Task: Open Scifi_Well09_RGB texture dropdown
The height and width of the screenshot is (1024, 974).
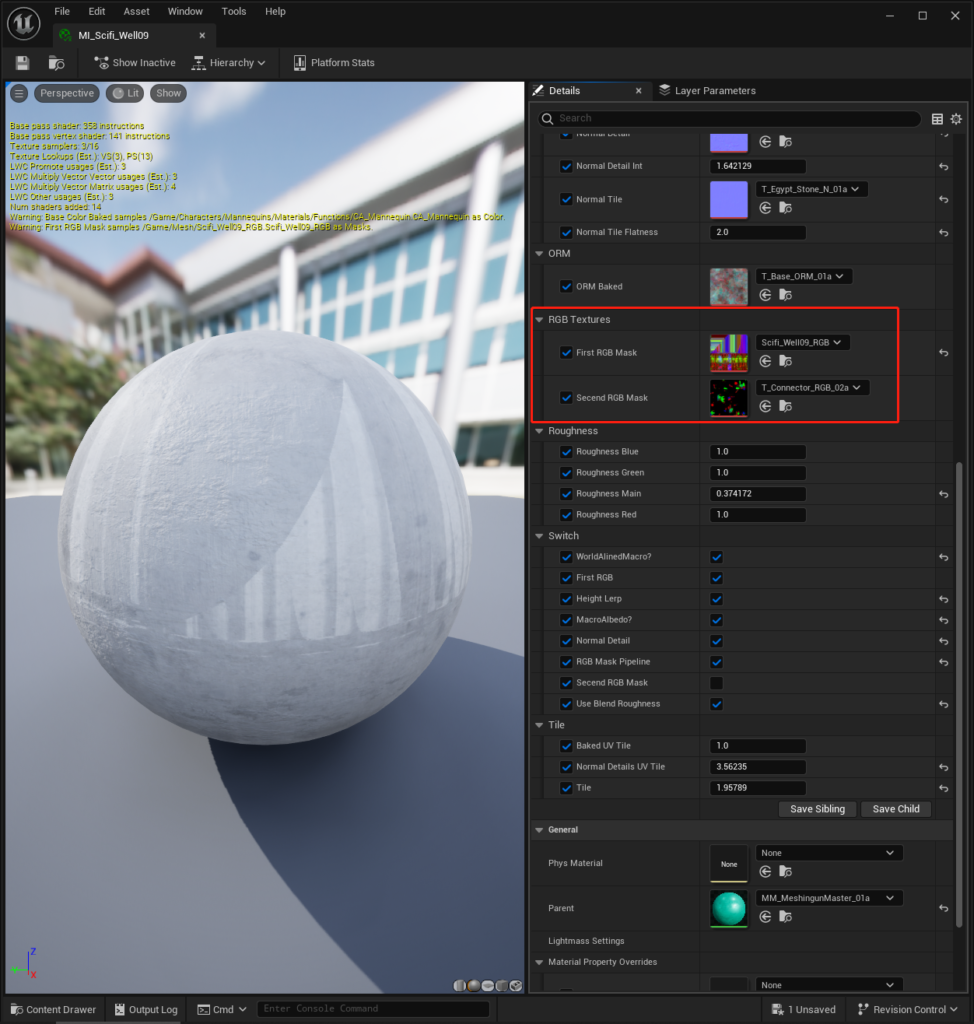Action: click(x=802, y=342)
